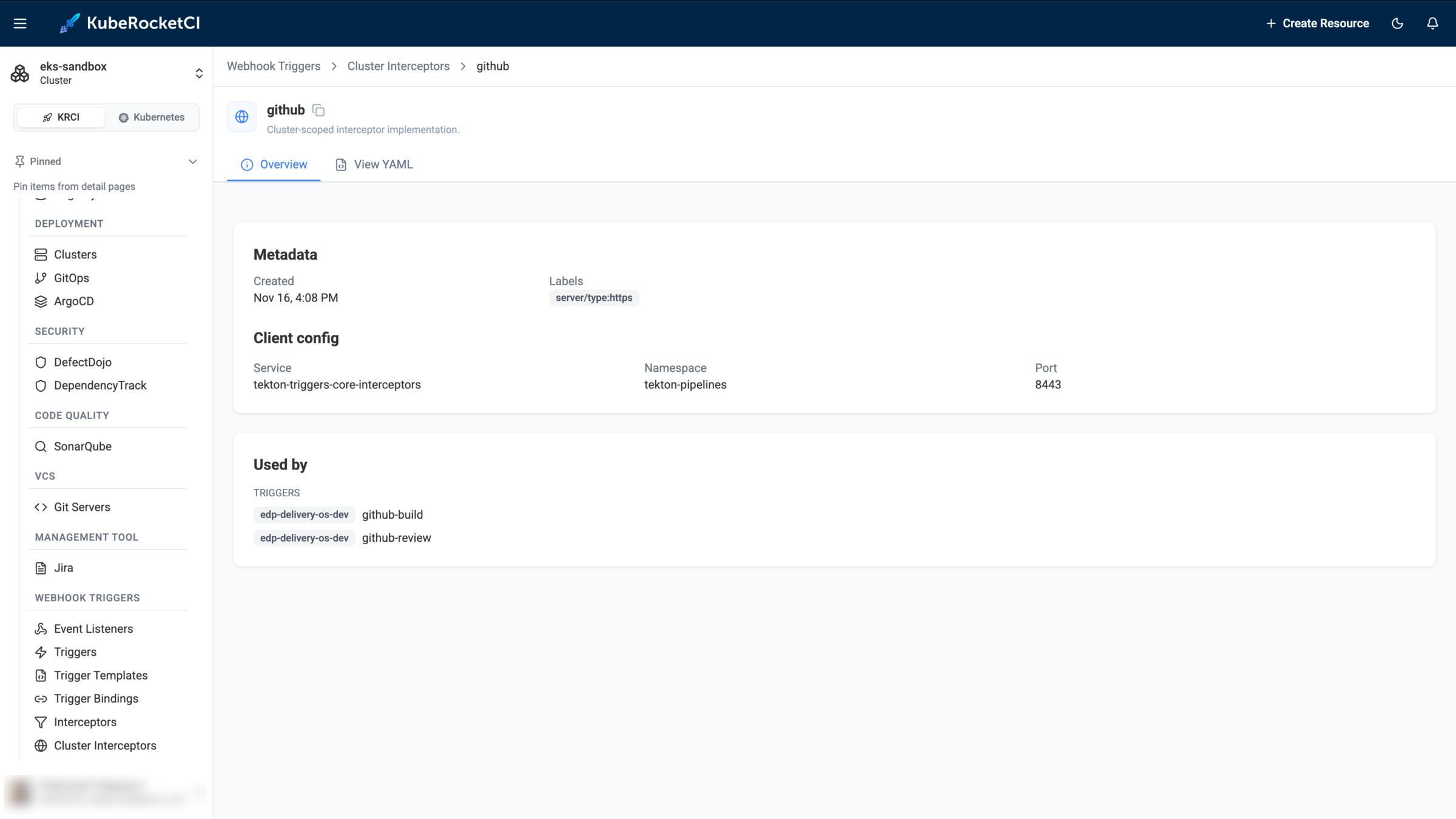Click the tekton-pipelines namespace value

[685, 385]
